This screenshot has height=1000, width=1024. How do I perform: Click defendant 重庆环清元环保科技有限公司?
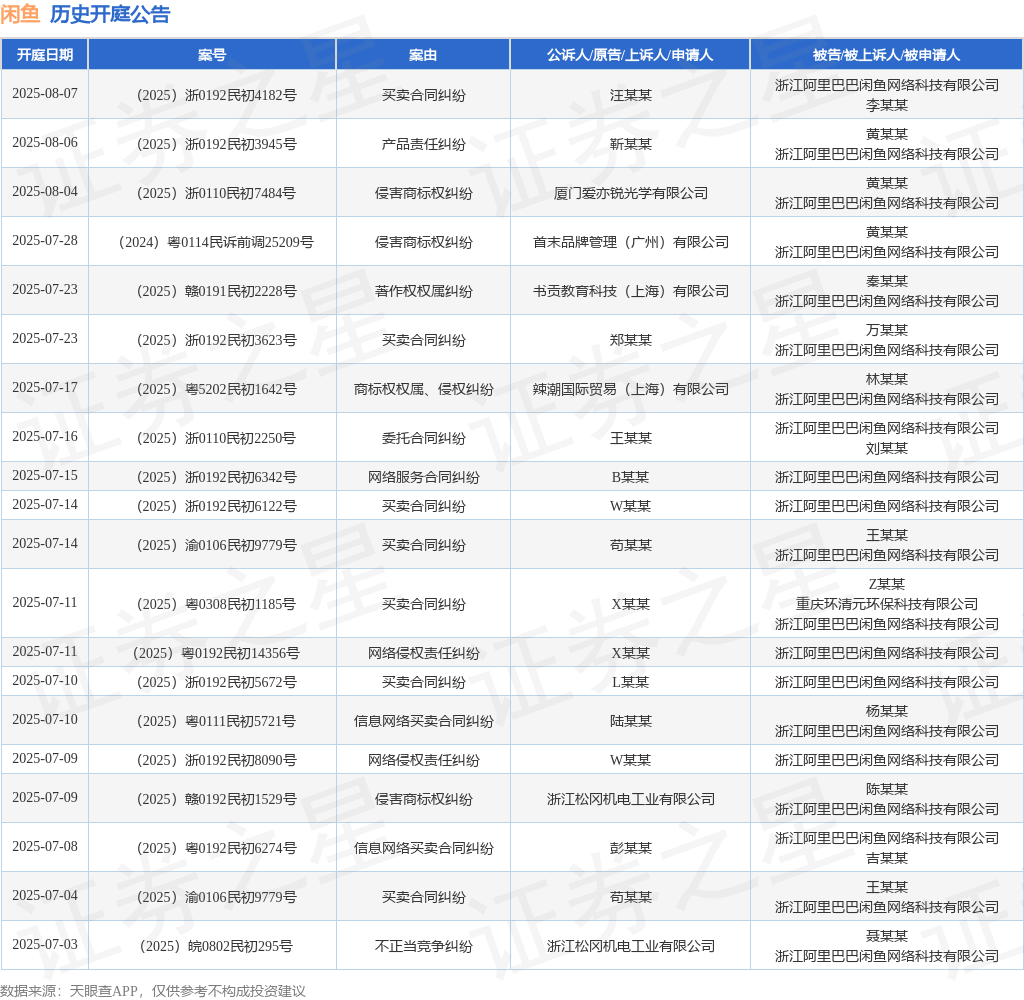click(x=887, y=604)
